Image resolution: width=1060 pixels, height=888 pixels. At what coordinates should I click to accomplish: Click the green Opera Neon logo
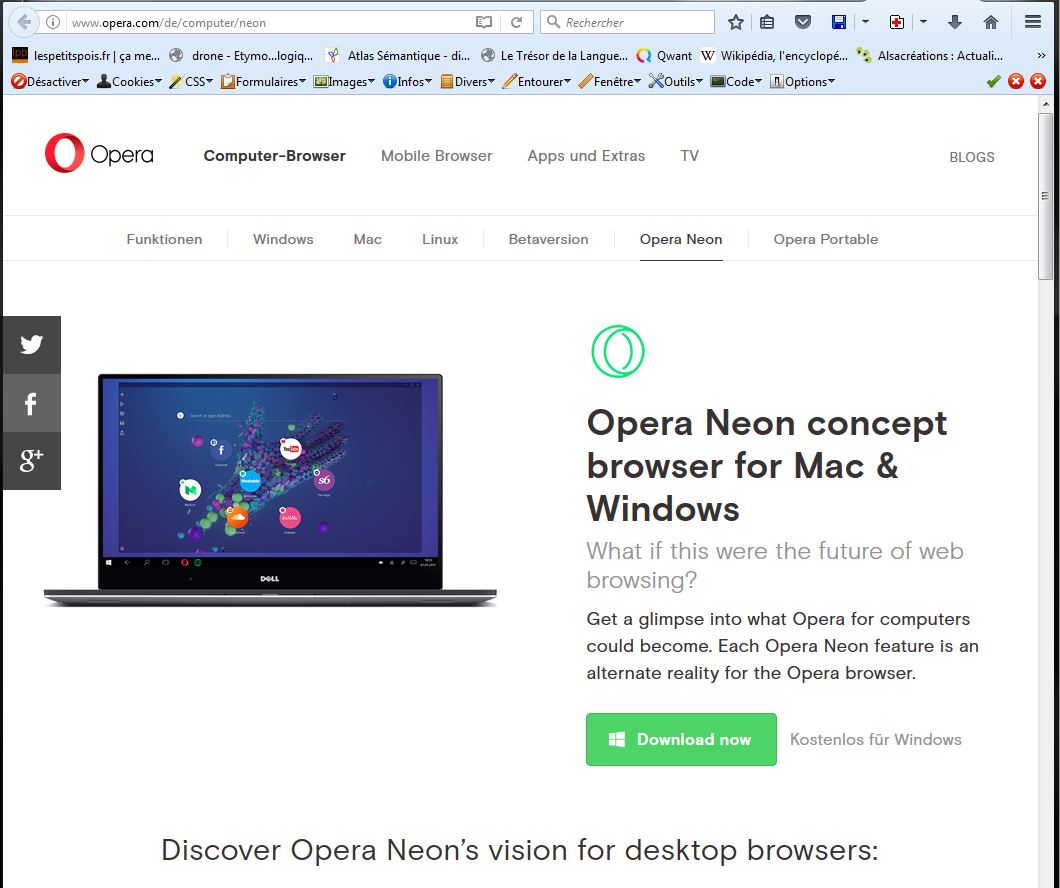(x=618, y=351)
